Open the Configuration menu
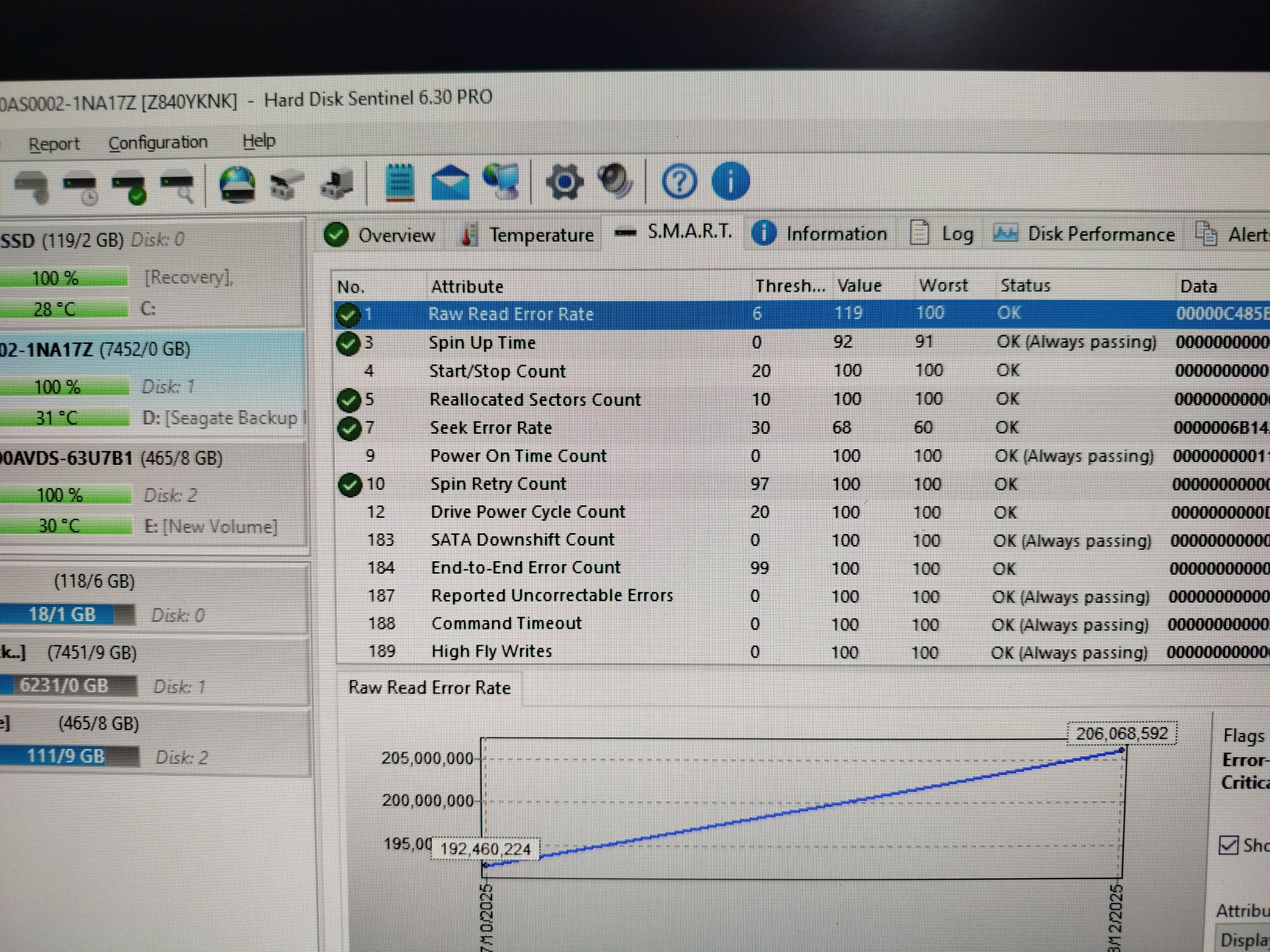The image size is (1270, 952). [x=158, y=142]
